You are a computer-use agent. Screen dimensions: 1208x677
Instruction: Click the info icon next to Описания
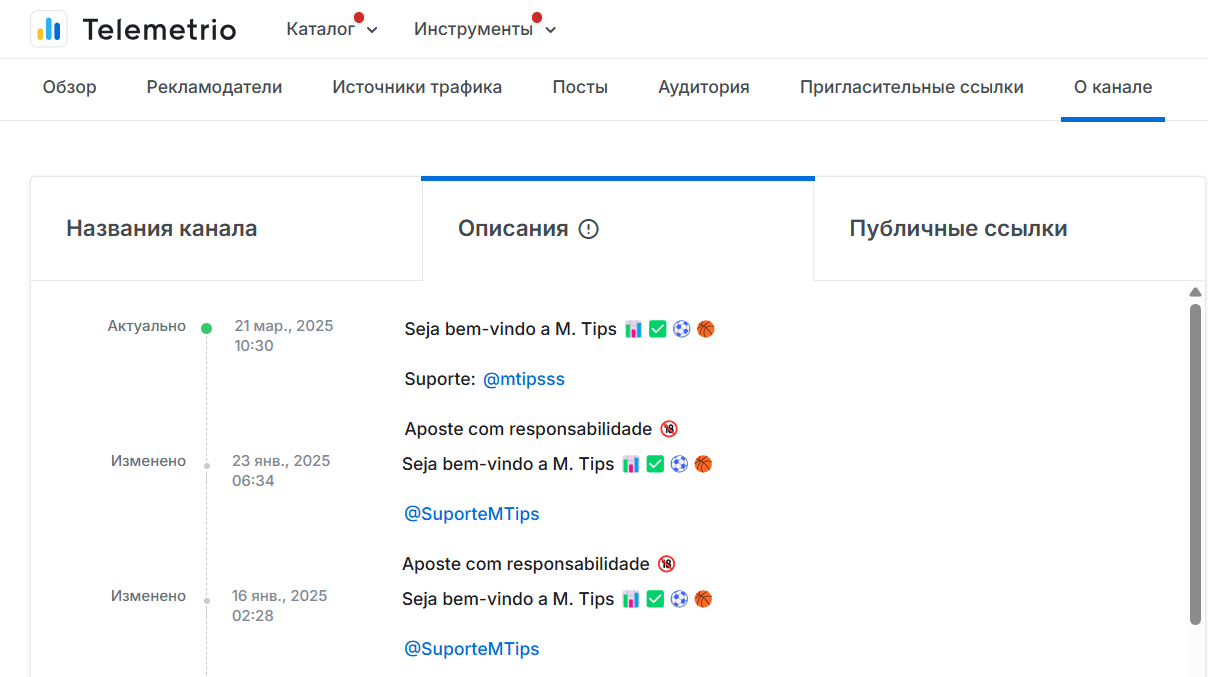coord(589,229)
